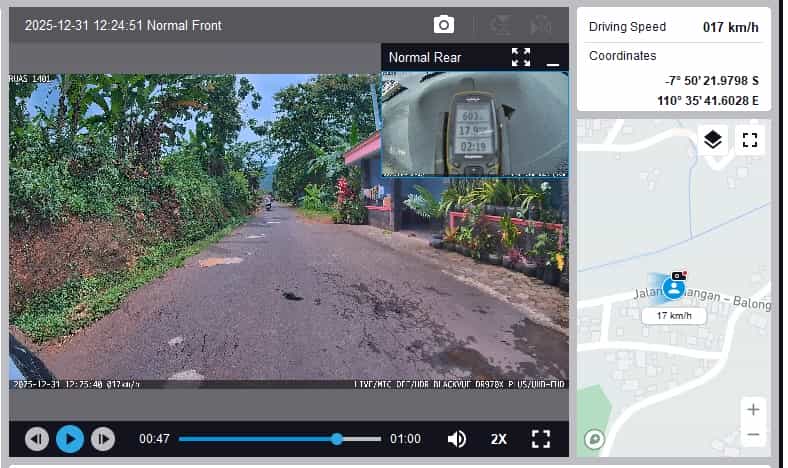
Task: Click the recenter map compass icon
Action: [594, 439]
